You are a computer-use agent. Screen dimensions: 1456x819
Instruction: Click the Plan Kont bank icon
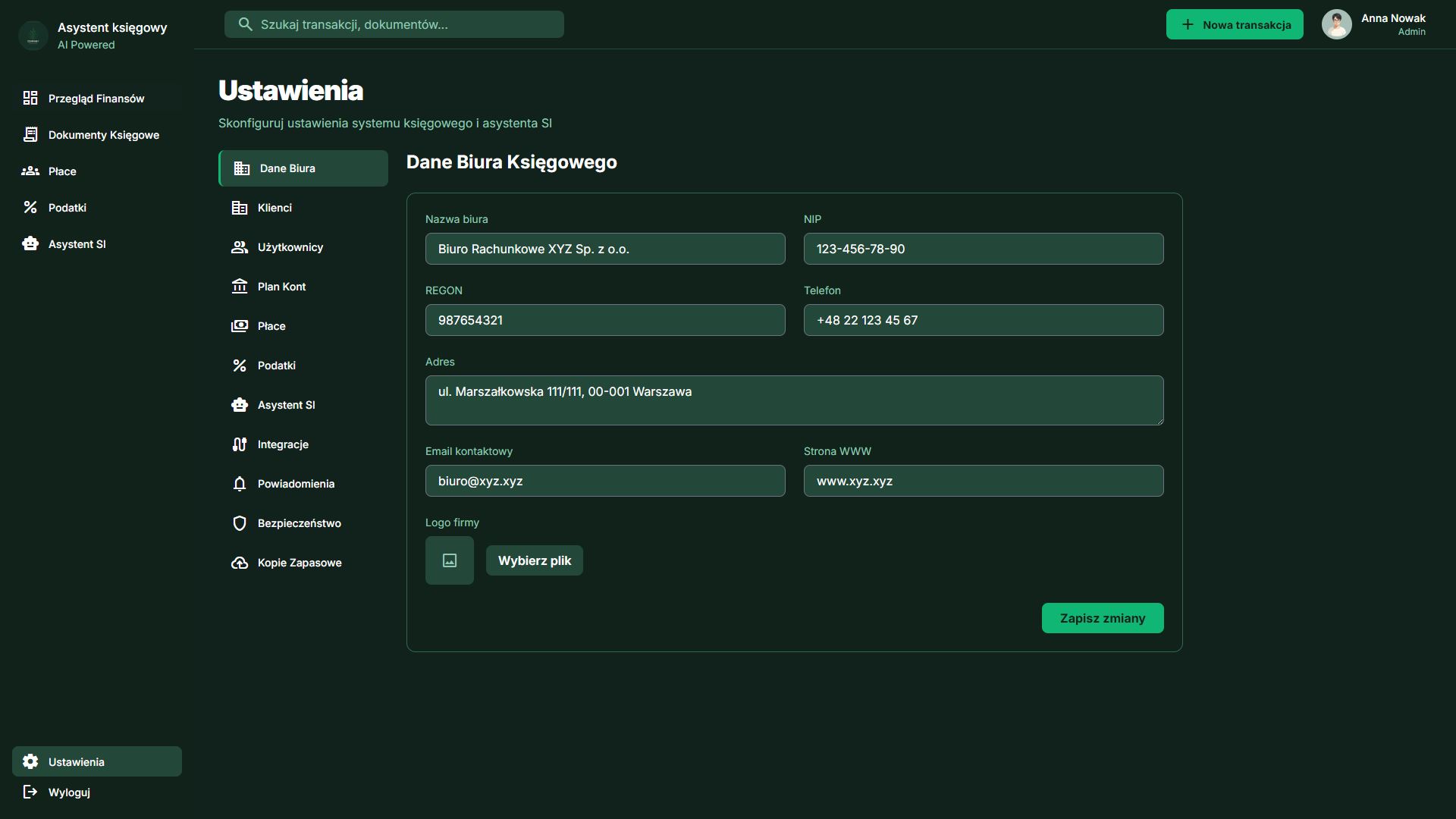[240, 287]
